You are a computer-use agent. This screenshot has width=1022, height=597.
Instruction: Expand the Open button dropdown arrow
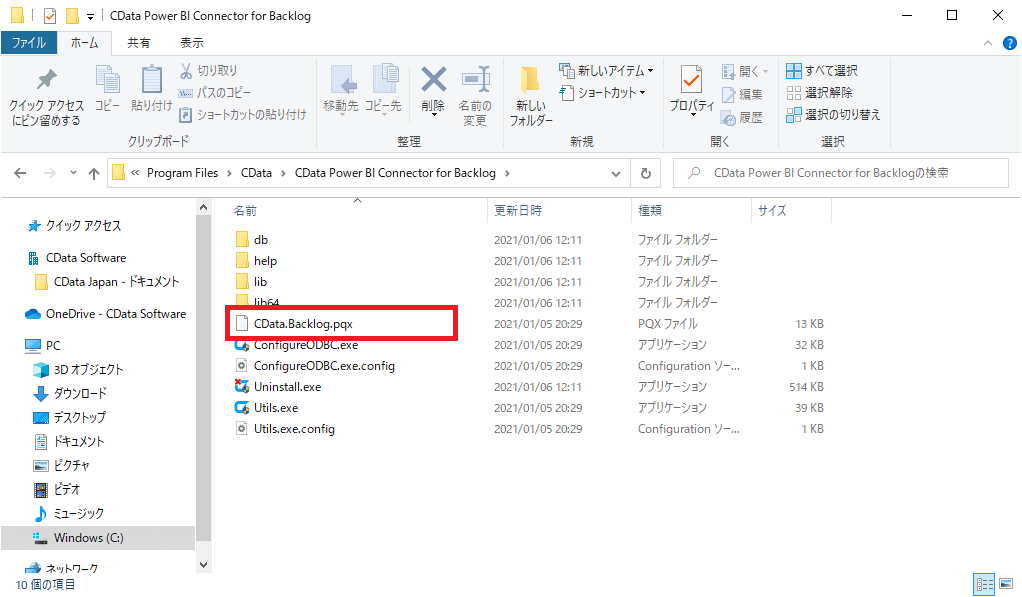pyautogui.click(x=765, y=71)
